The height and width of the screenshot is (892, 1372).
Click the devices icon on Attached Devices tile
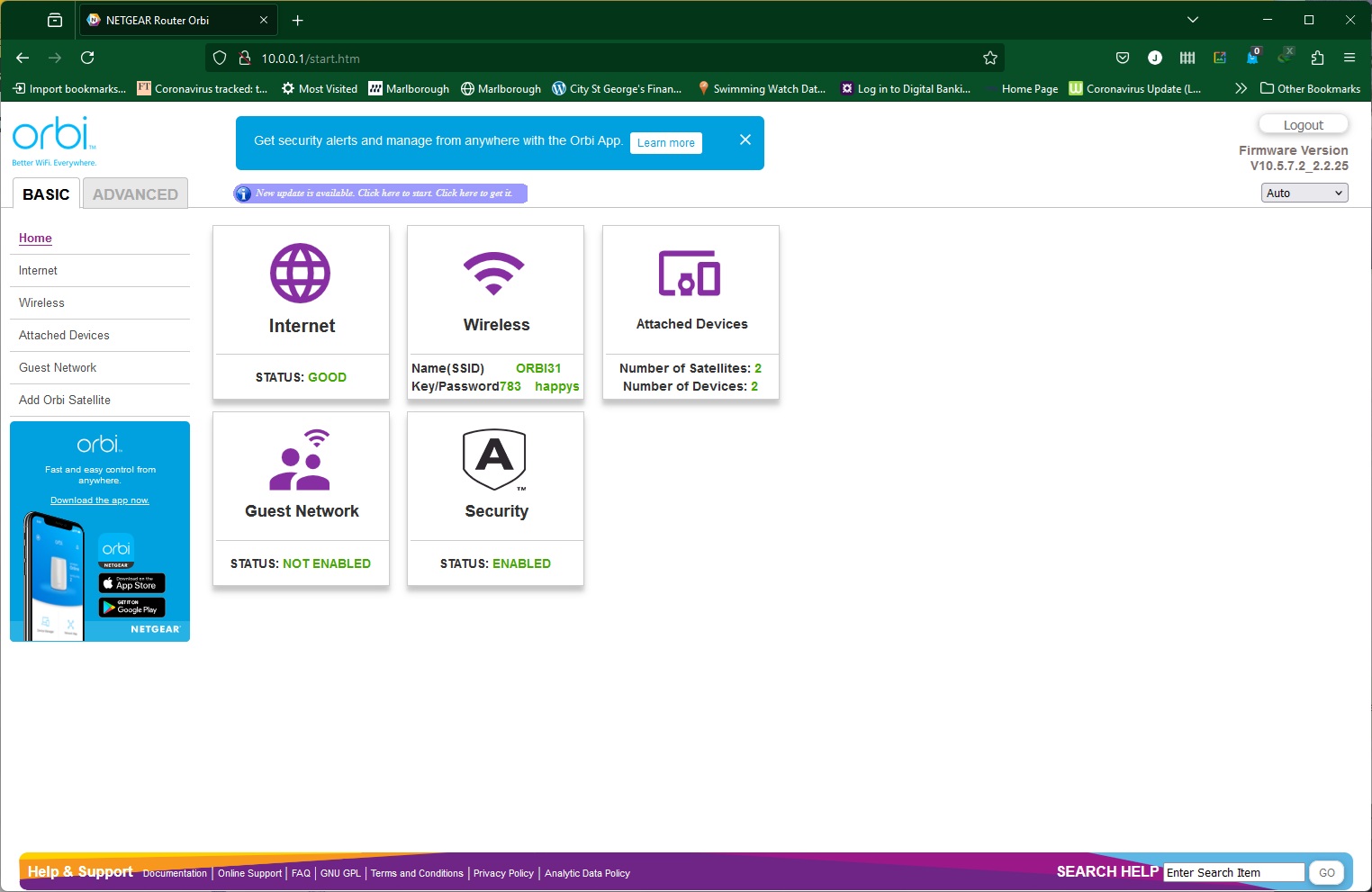tap(690, 273)
